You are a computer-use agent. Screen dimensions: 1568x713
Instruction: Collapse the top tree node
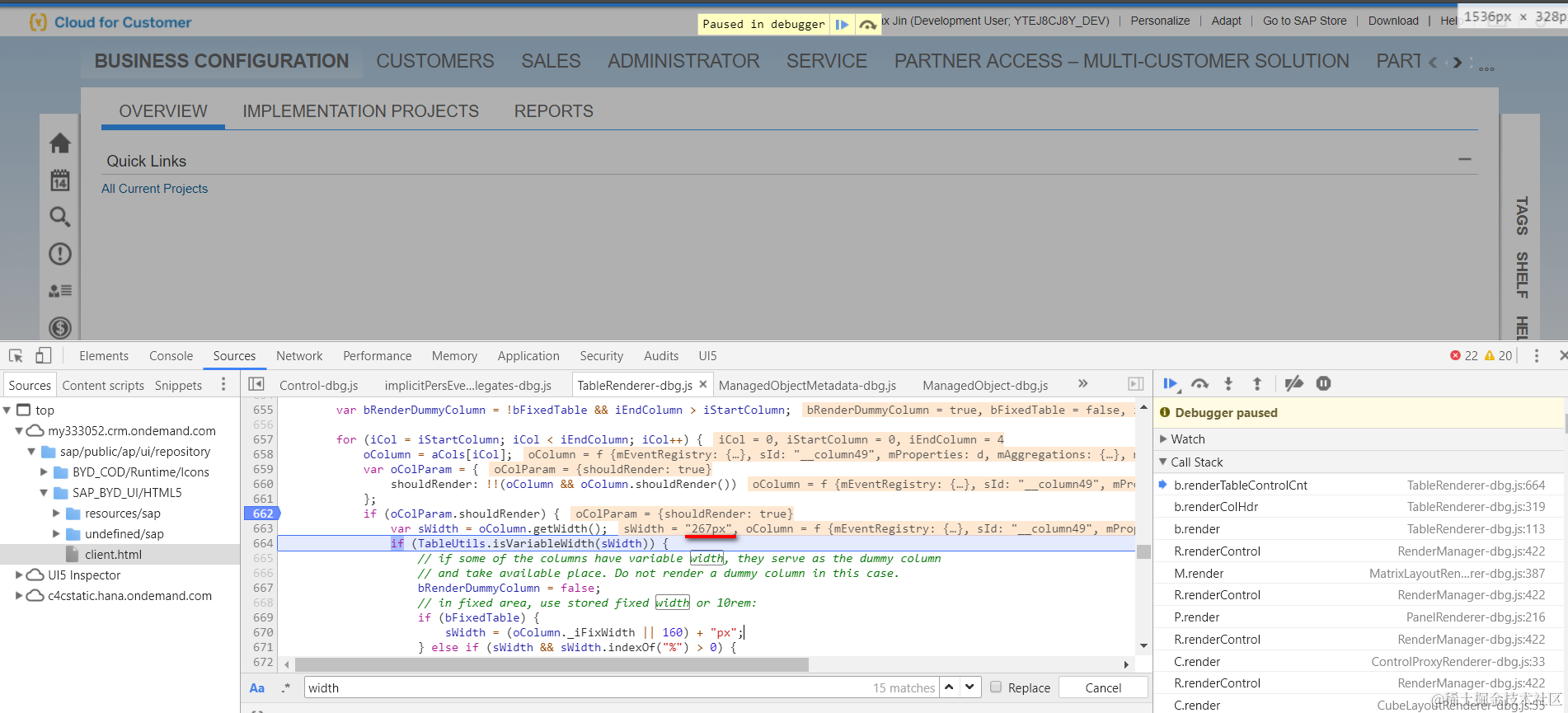pyautogui.click(x=7, y=410)
